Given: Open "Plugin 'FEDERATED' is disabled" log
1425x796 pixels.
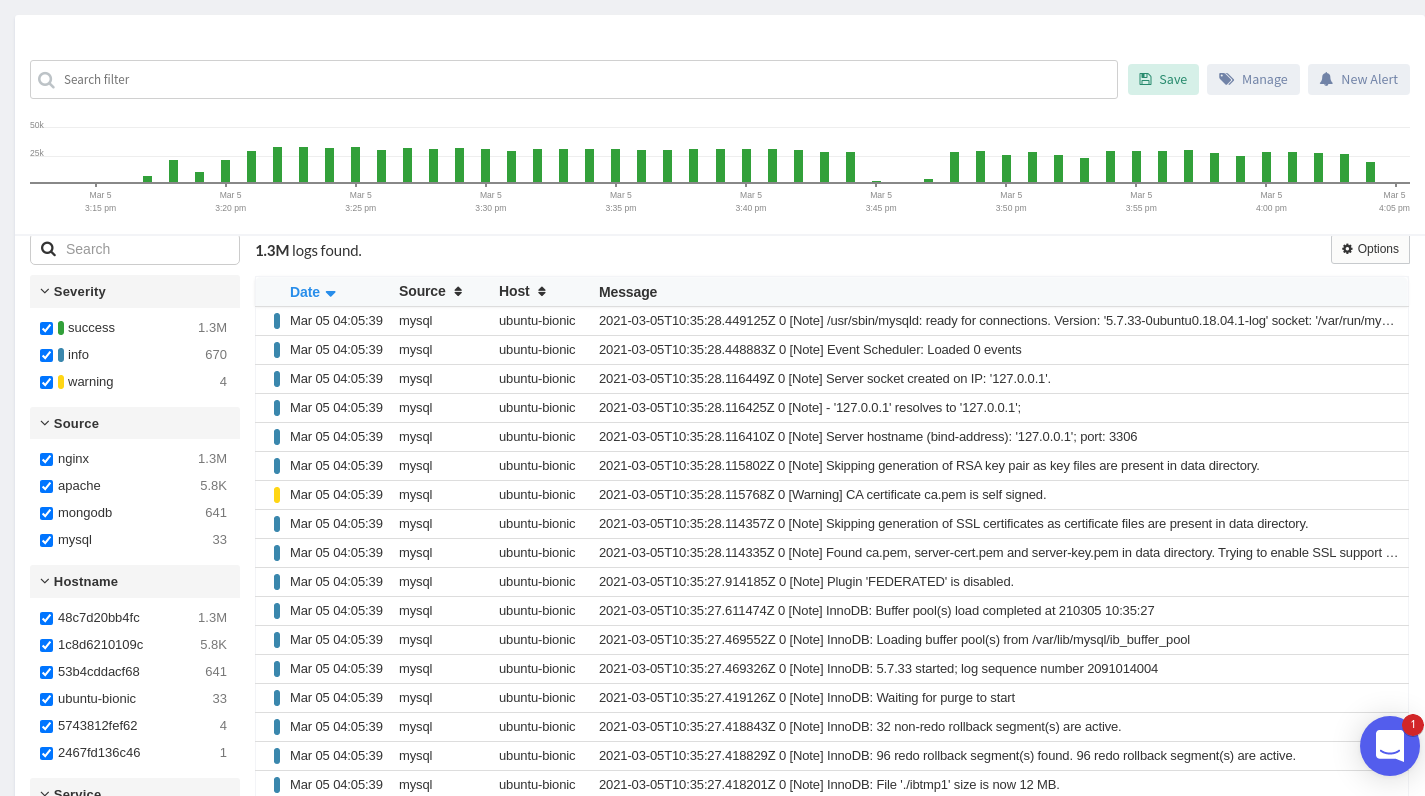Looking at the screenshot, I should [x=831, y=582].
